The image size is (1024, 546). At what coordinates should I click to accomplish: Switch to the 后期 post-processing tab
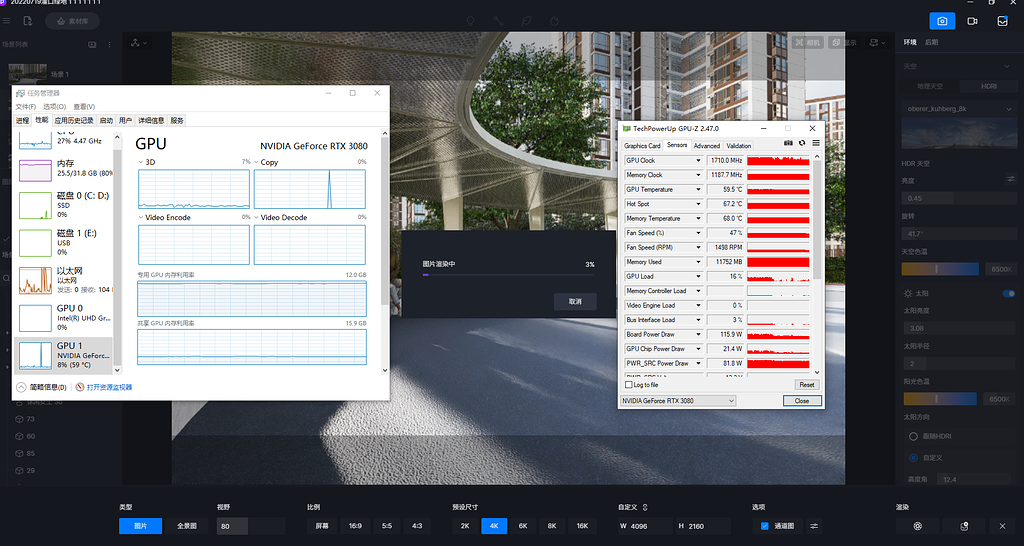931,42
